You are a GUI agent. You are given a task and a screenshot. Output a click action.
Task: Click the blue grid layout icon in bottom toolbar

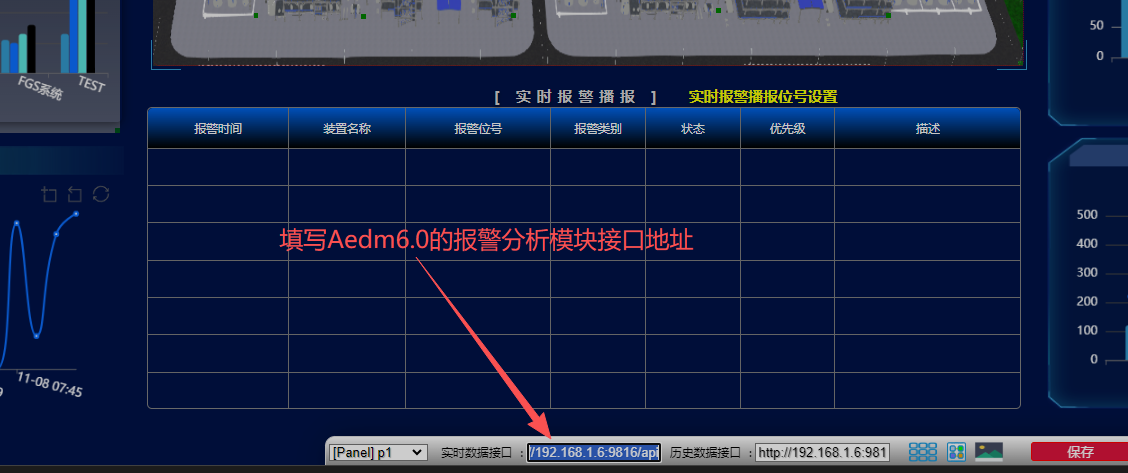coord(922,452)
